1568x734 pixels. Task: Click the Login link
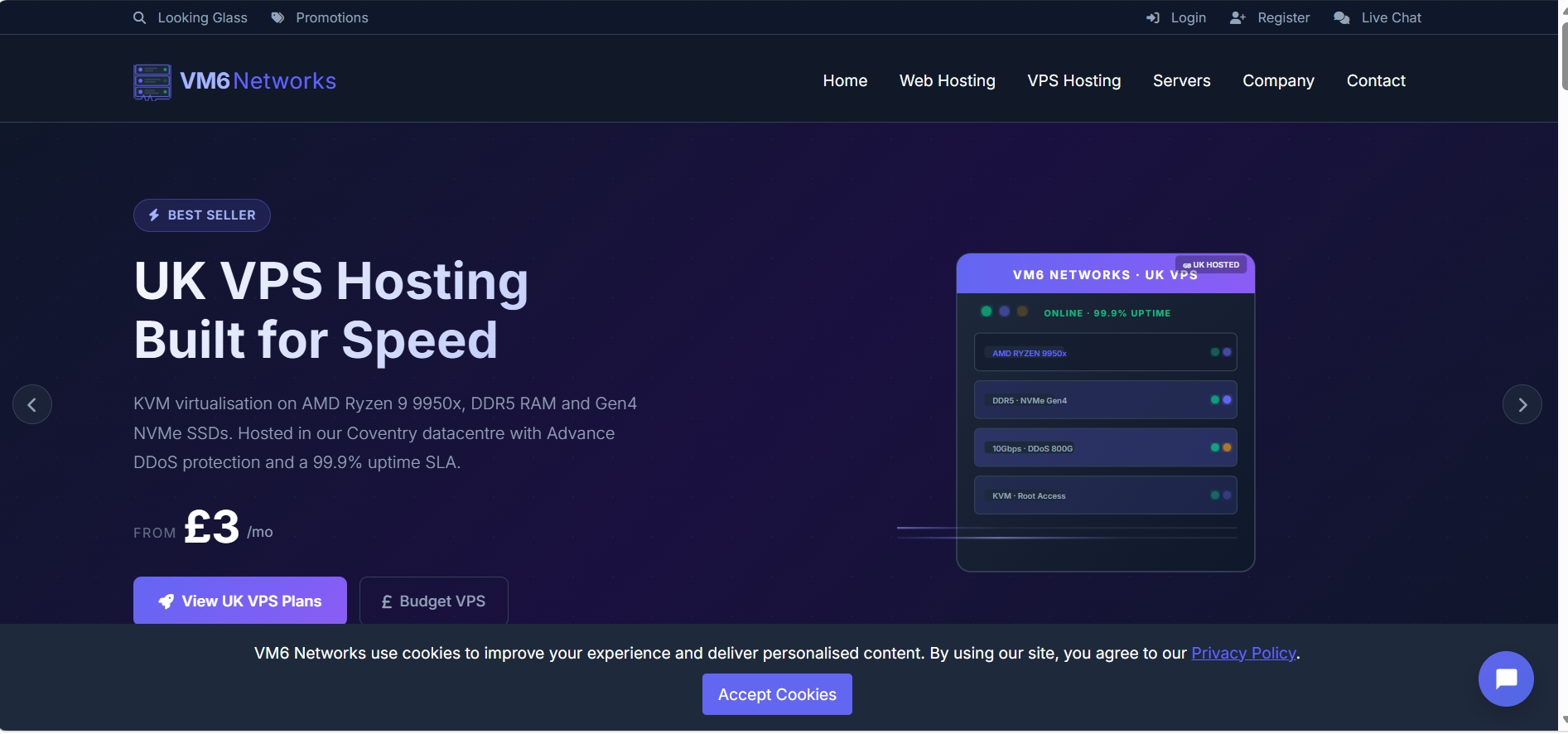point(1189,17)
